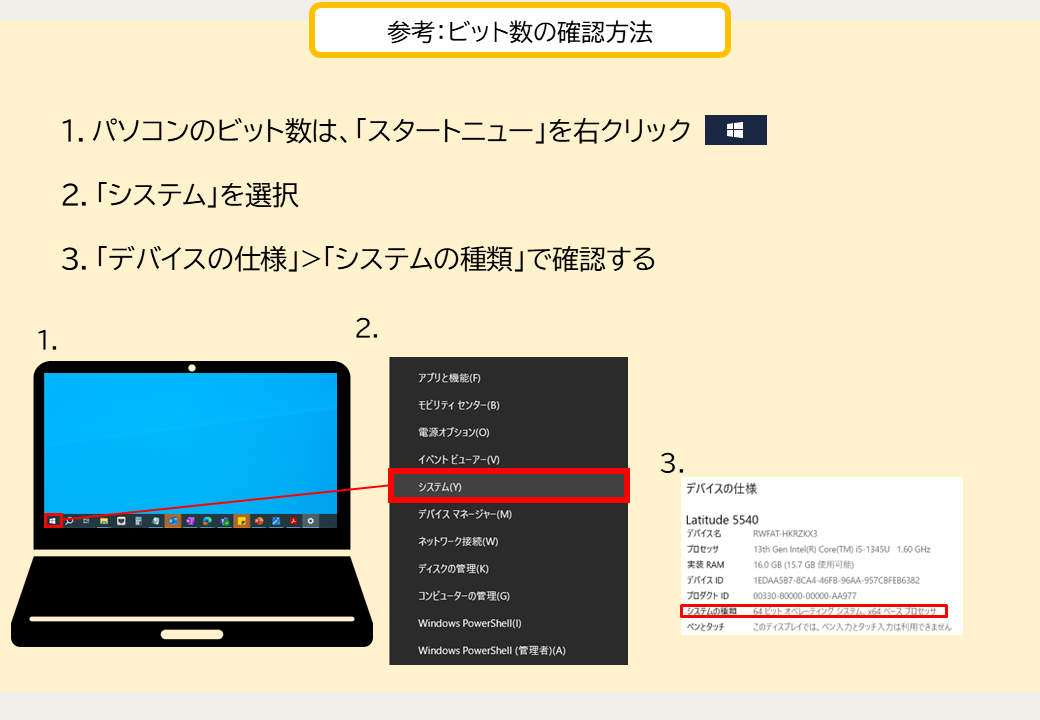The image size is (1040, 720).
Task: Open Settings gear icon in taskbar
Action: click(x=310, y=521)
